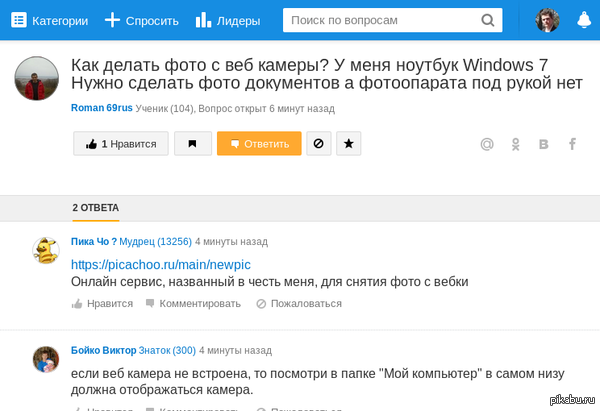Click Знаток (300) rank text

coord(167,351)
